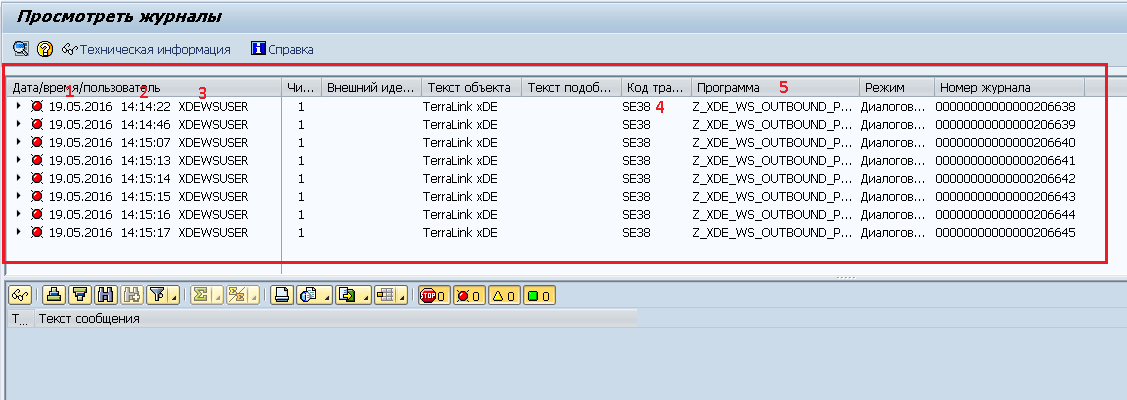
Task: Expand the log entry at 14:15:07
Action: click(x=19, y=142)
